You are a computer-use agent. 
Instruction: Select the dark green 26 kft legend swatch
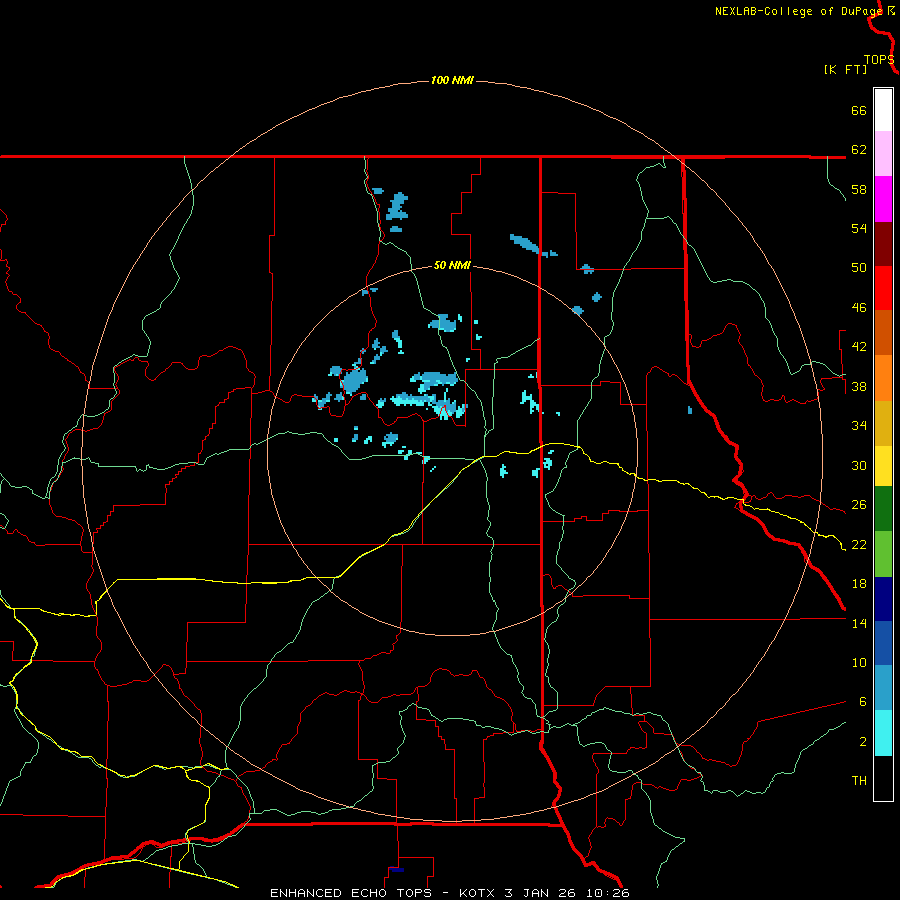coord(883,509)
